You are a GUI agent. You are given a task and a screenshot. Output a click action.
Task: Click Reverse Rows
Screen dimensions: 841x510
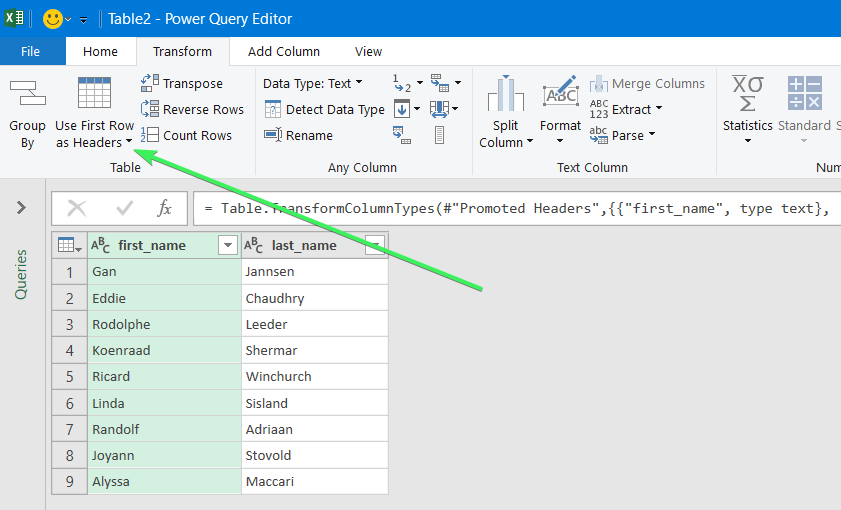[x=192, y=109]
